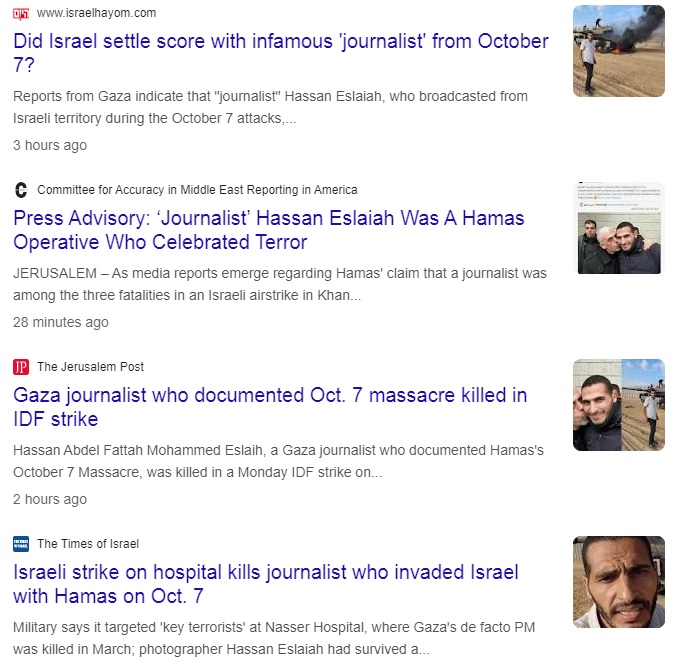The width and height of the screenshot is (685, 665).
Task: Open 'Israeli strike on hospital kills journalist' headline
Action: point(266,584)
